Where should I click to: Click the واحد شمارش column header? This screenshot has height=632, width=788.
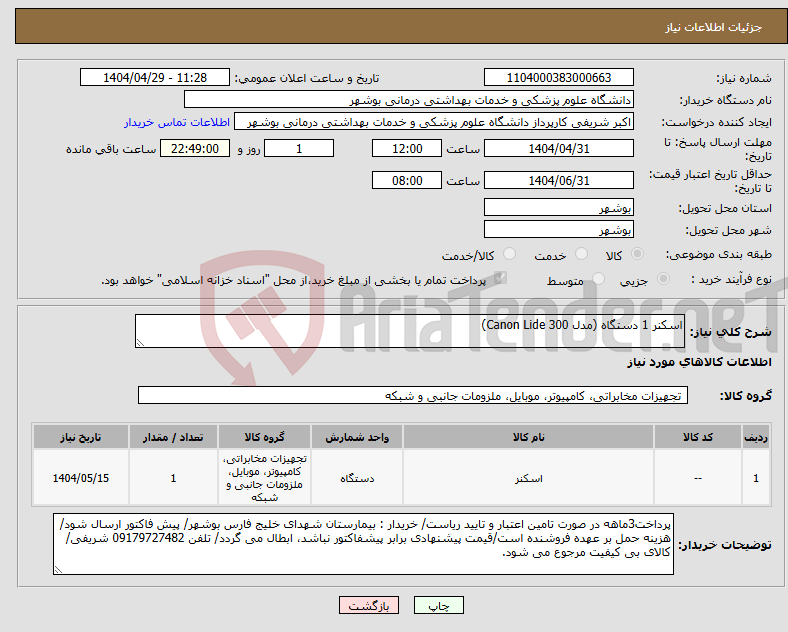coord(357,437)
